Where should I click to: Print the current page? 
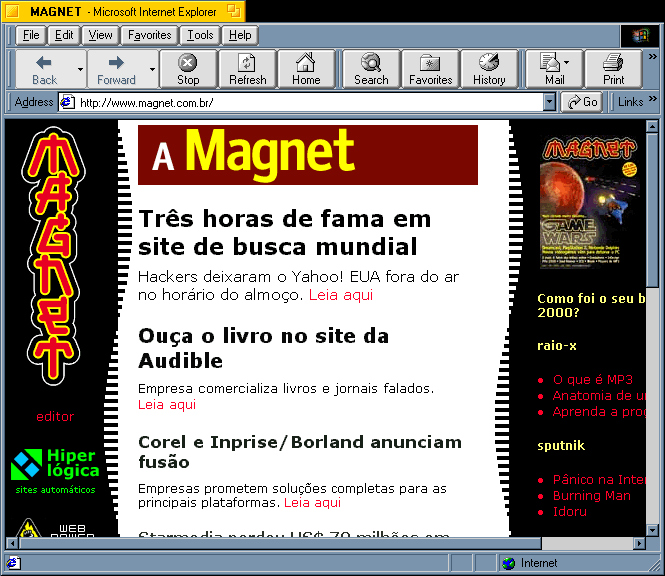coord(613,69)
